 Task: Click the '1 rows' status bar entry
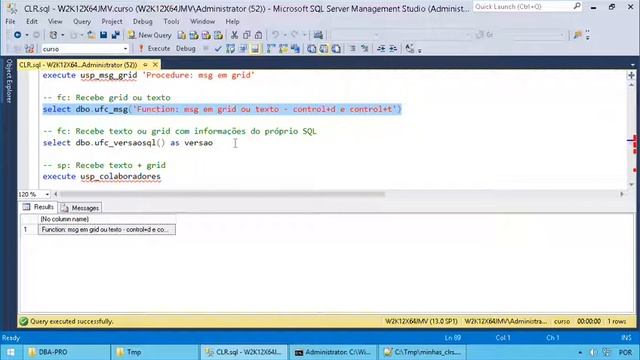[x=617, y=322]
